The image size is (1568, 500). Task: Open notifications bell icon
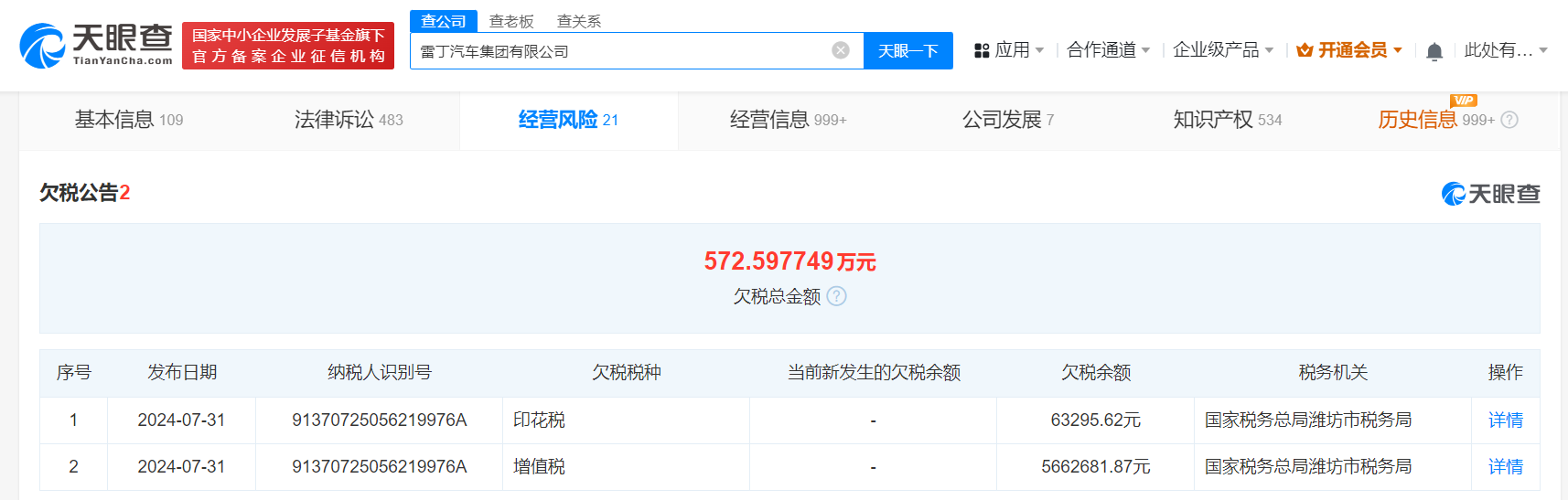1434,51
